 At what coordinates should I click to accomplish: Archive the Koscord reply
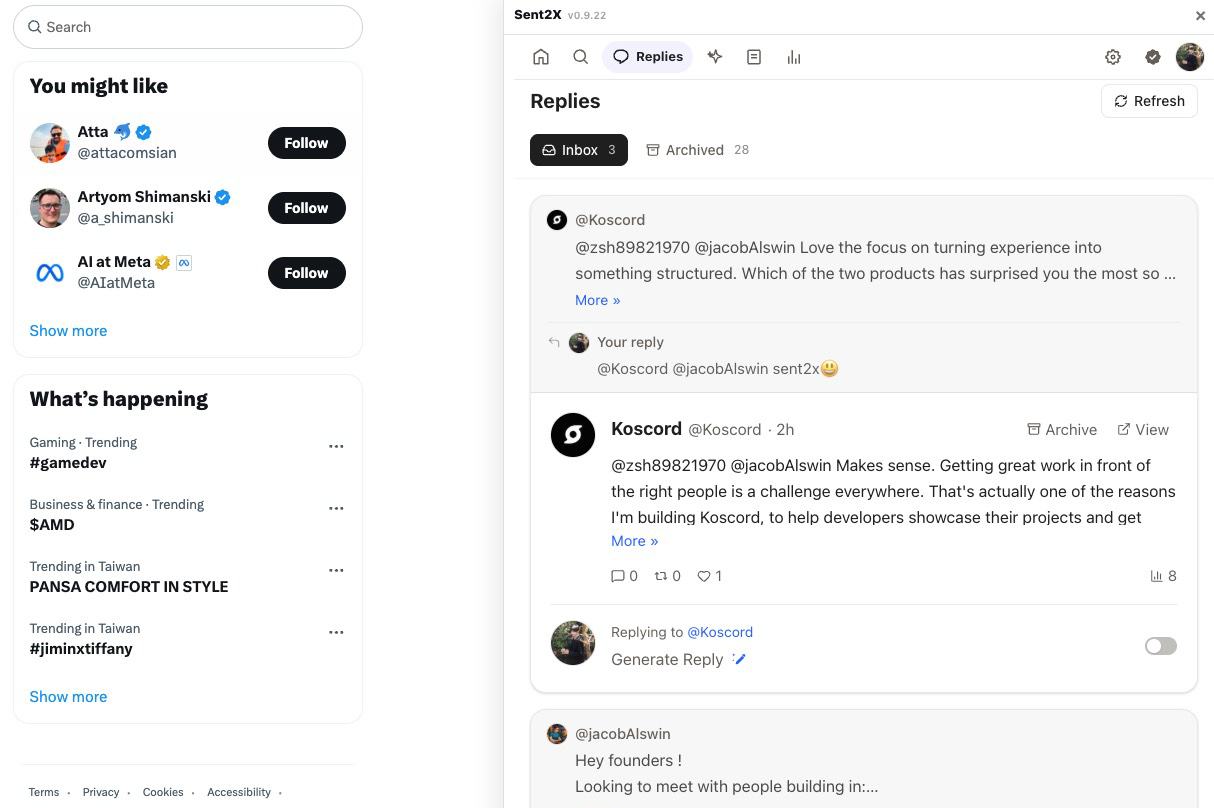(1062, 430)
